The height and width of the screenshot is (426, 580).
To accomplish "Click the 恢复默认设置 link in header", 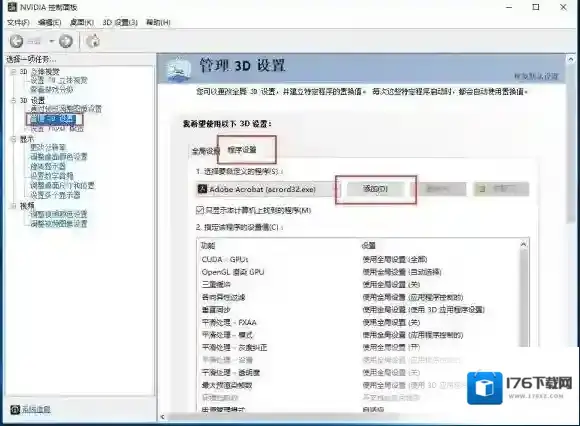I will pyautogui.click(x=536, y=76).
